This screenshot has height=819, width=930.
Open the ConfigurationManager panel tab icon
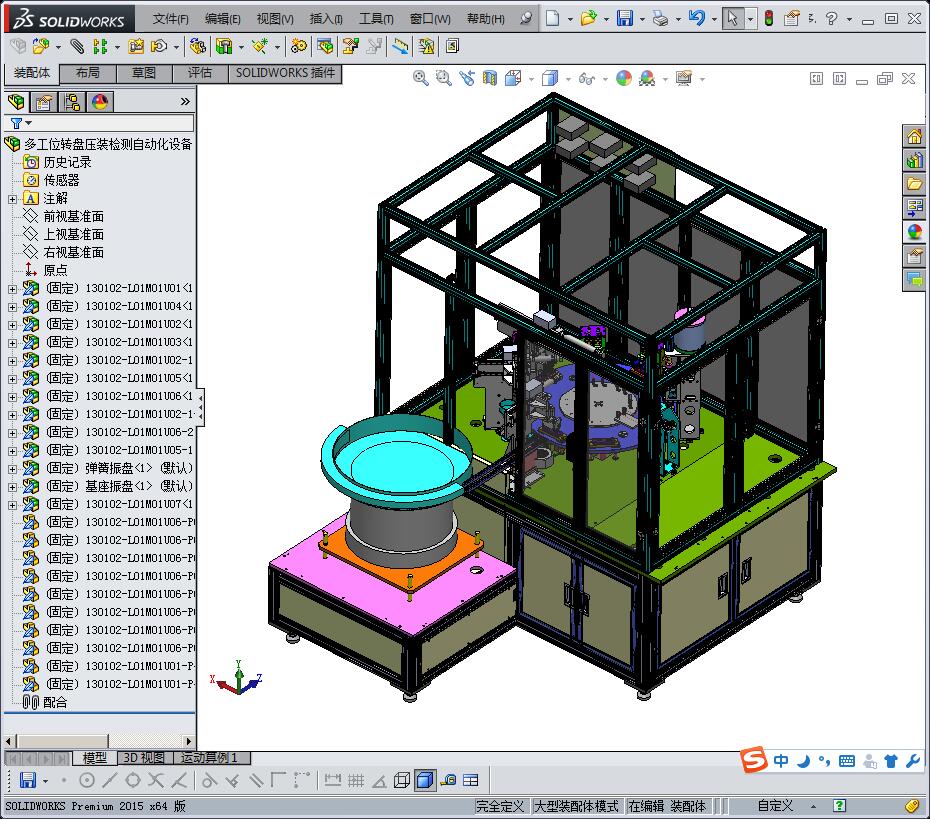click(72, 102)
